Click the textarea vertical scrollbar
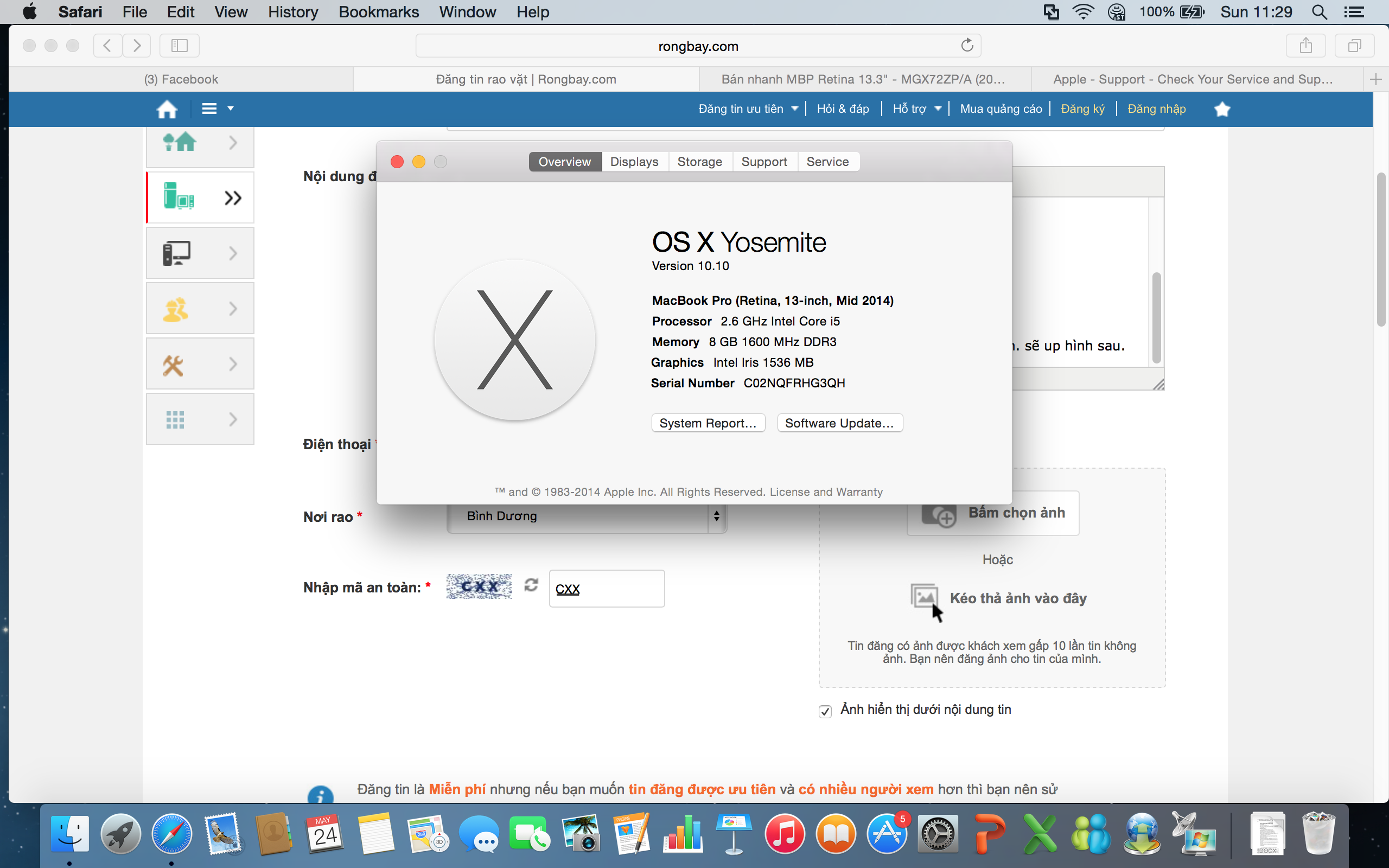This screenshot has height=868, width=1389. click(1157, 317)
